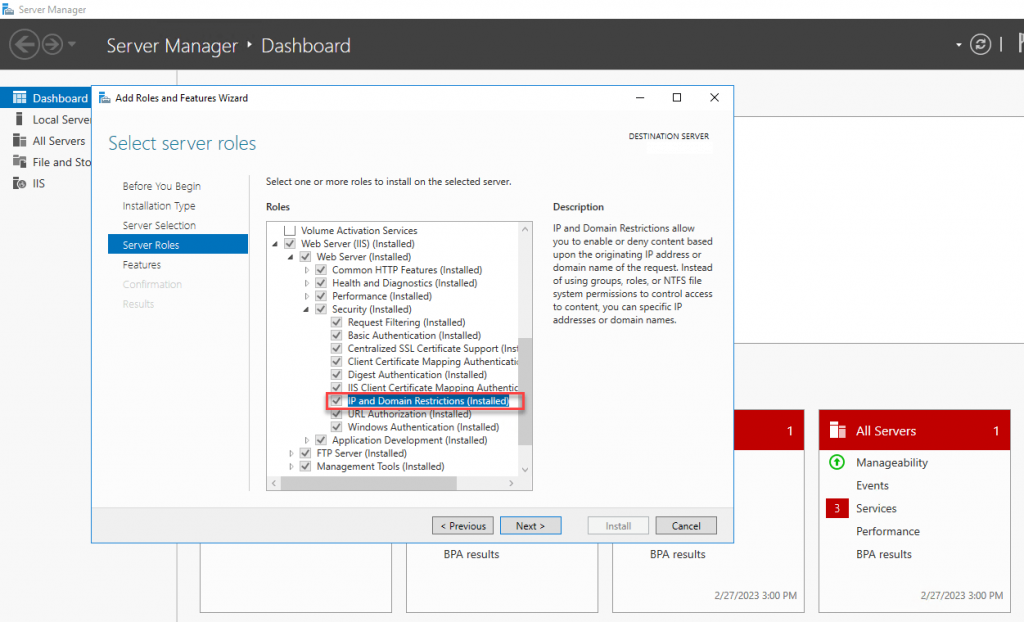Expand the Application Development node
The image size is (1024, 622).
307,439
